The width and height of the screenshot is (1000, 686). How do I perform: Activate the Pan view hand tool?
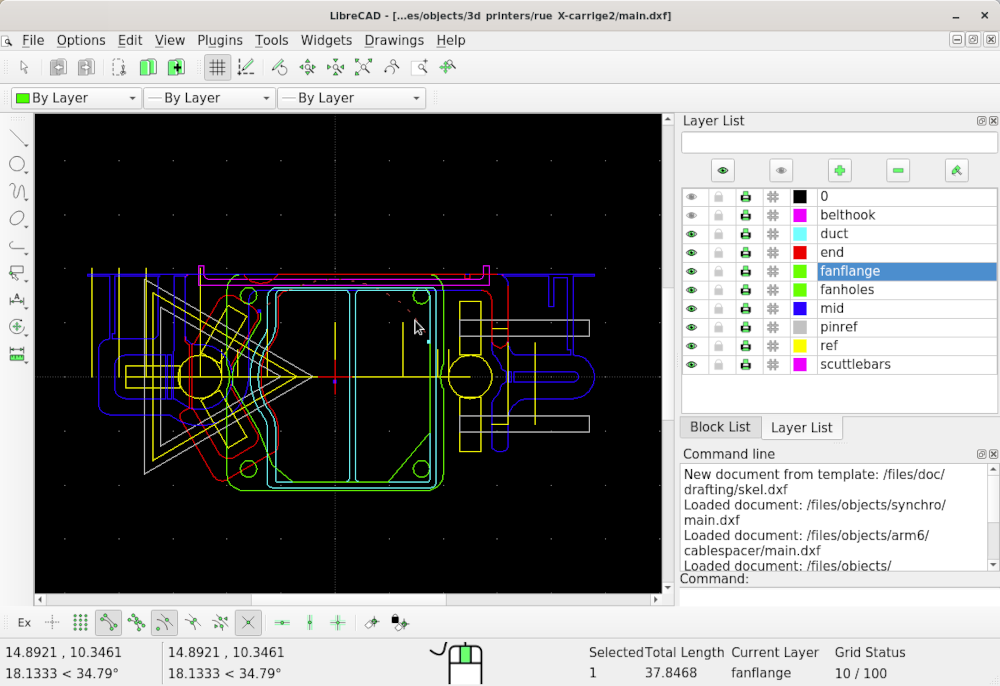447,67
